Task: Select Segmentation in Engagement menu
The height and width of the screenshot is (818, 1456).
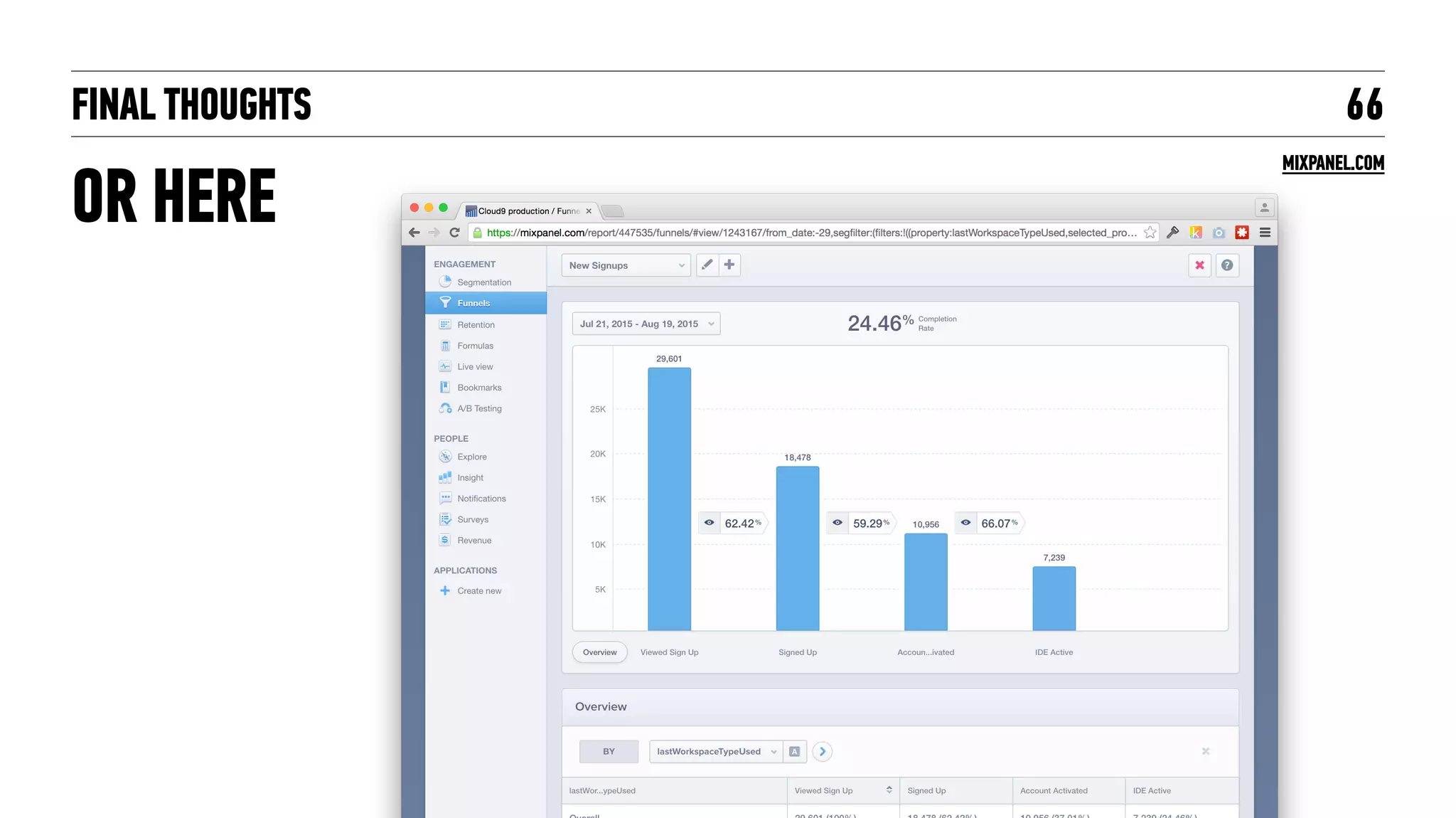Action: [x=483, y=282]
